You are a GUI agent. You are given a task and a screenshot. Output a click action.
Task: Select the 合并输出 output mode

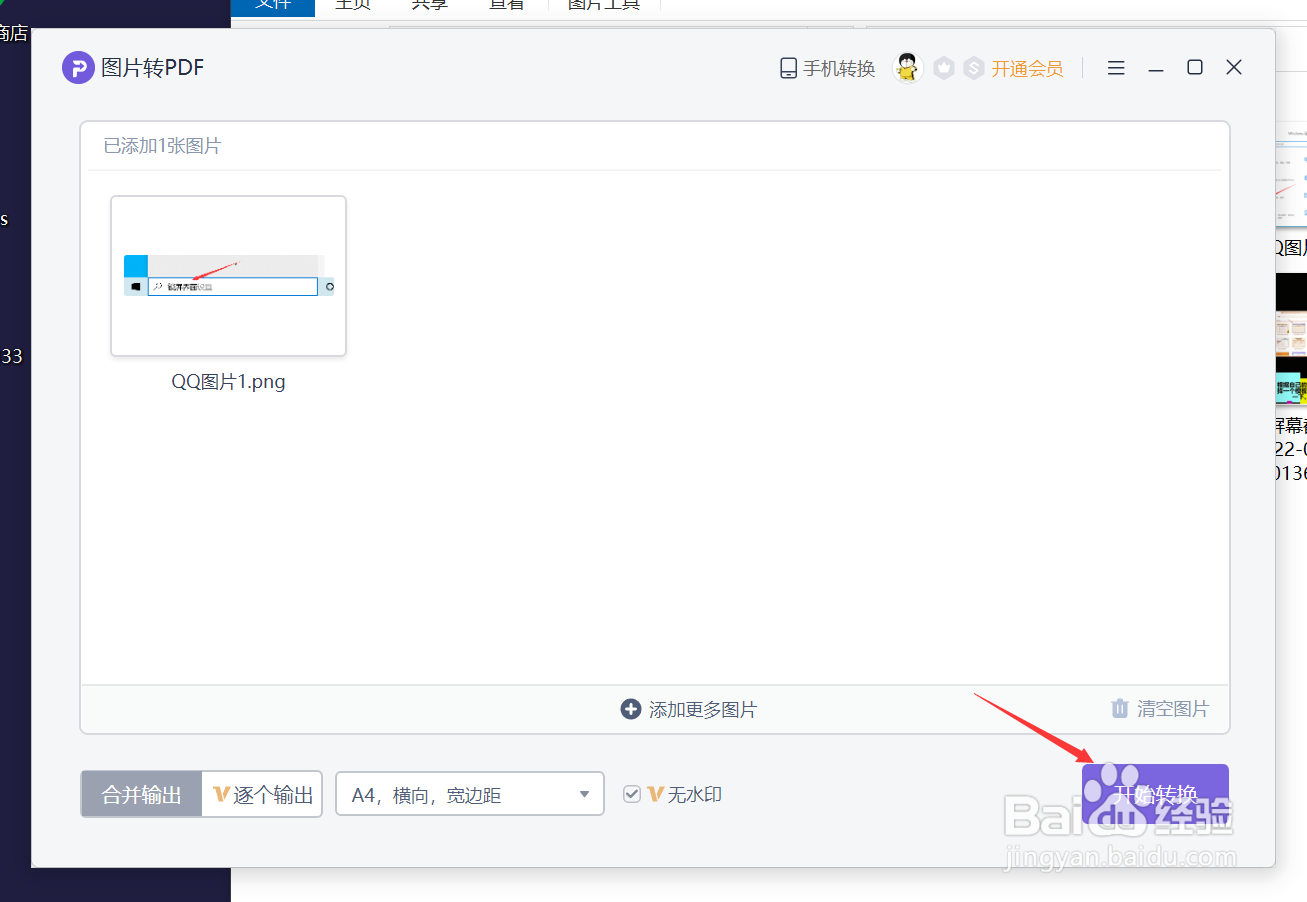[x=140, y=793]
